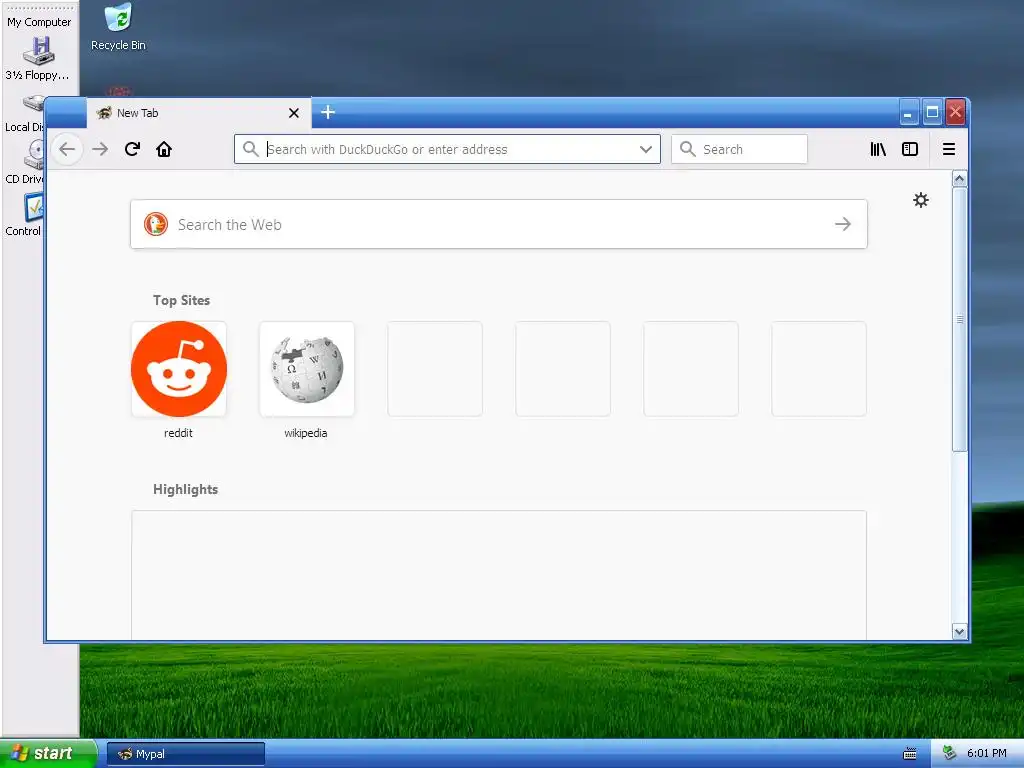Click the safely remove hardware tray icon
The width and height of the screenshot is (1024, 768).
click(950, 753)
